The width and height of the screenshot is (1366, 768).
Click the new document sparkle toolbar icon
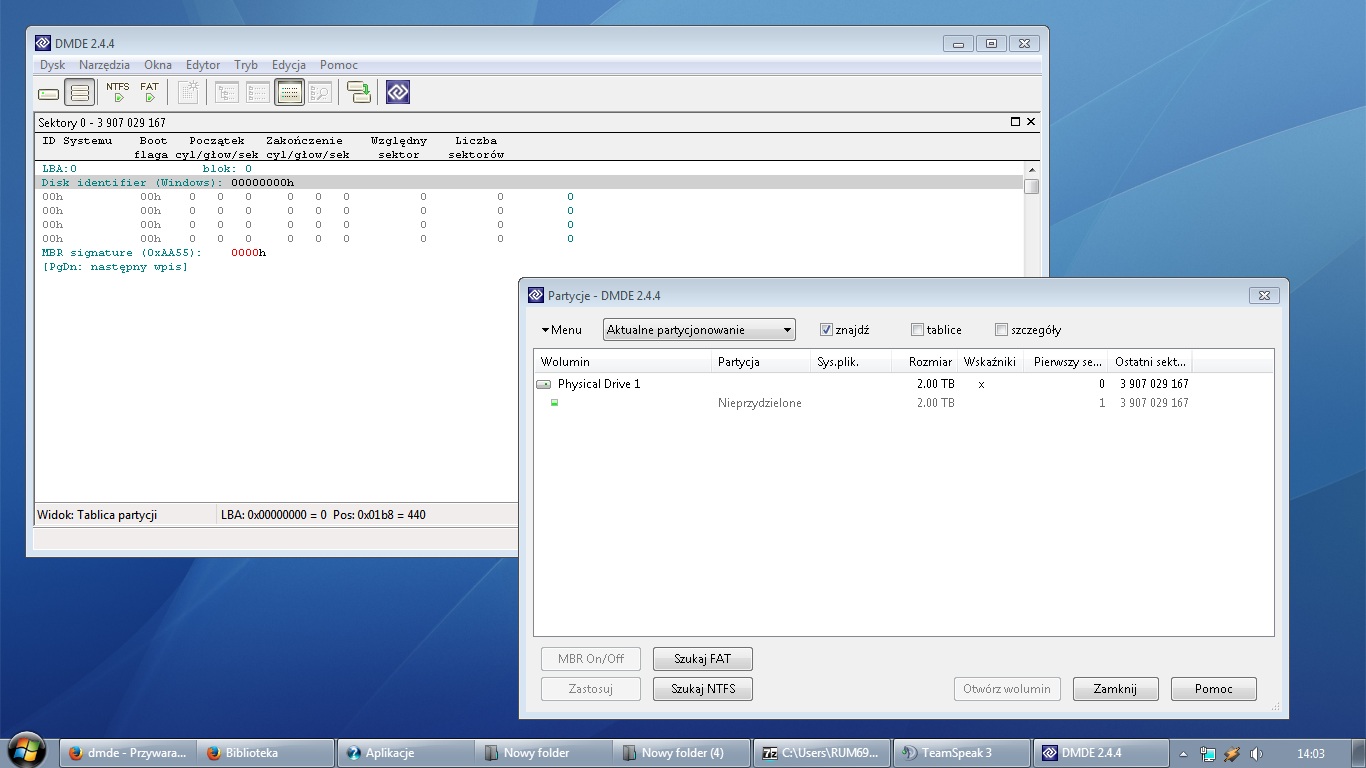[x=188, y=93]
